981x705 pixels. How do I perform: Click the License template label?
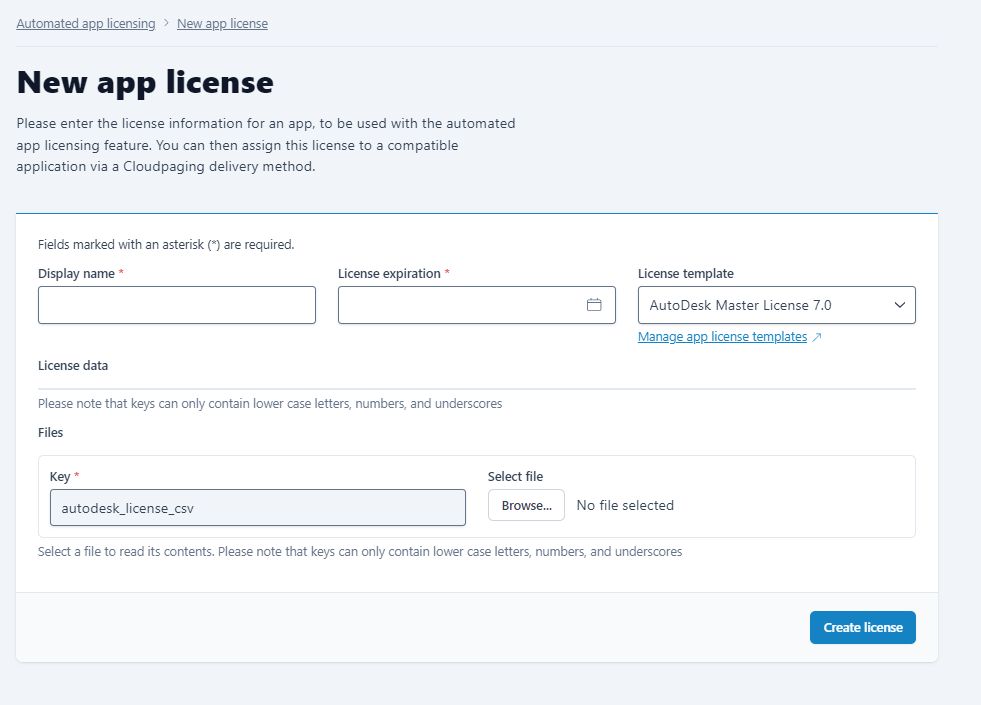(x=685, y=274)
